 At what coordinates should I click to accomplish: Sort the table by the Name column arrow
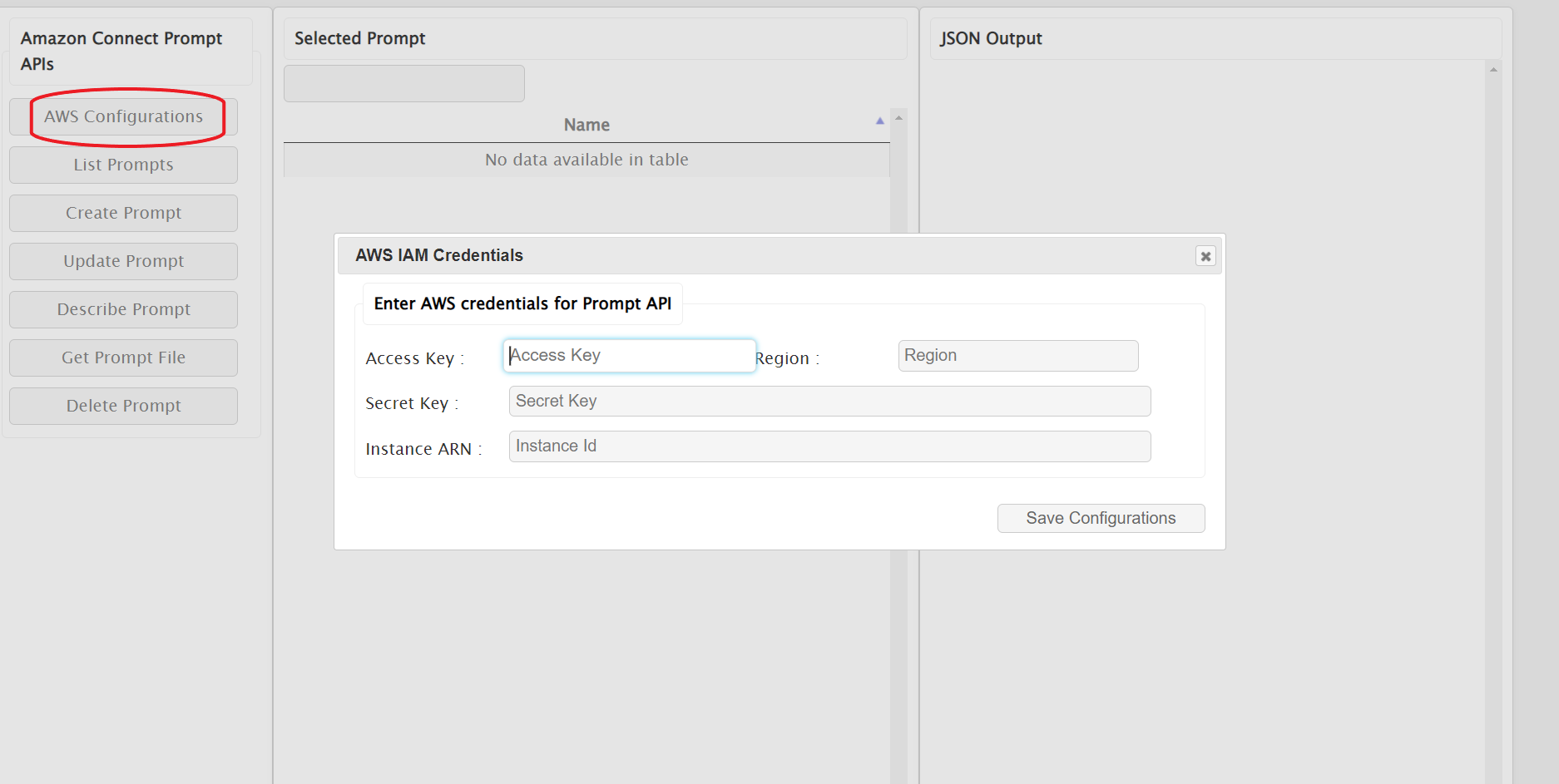click(879, 121)
